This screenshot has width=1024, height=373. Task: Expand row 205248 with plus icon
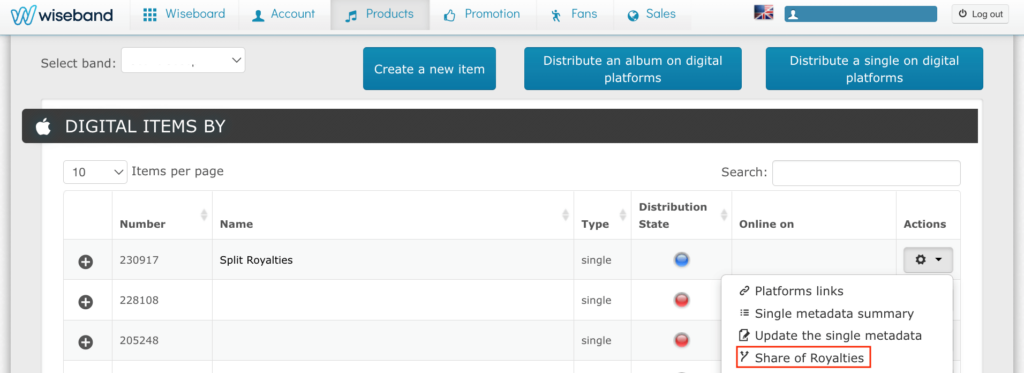pos(86,342)
